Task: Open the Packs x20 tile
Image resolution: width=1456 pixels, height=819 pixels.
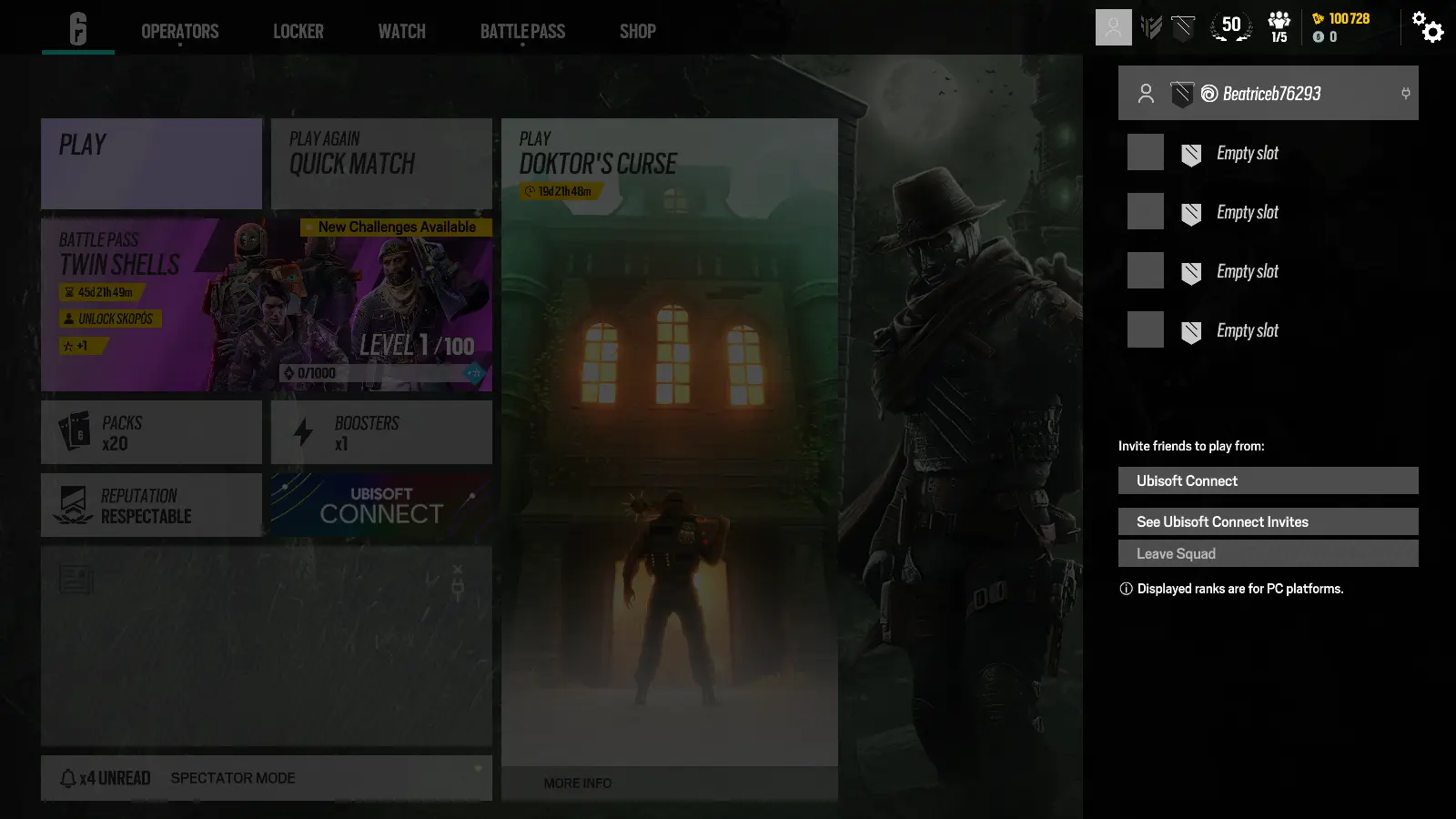Action: click(x=151, y=432)
